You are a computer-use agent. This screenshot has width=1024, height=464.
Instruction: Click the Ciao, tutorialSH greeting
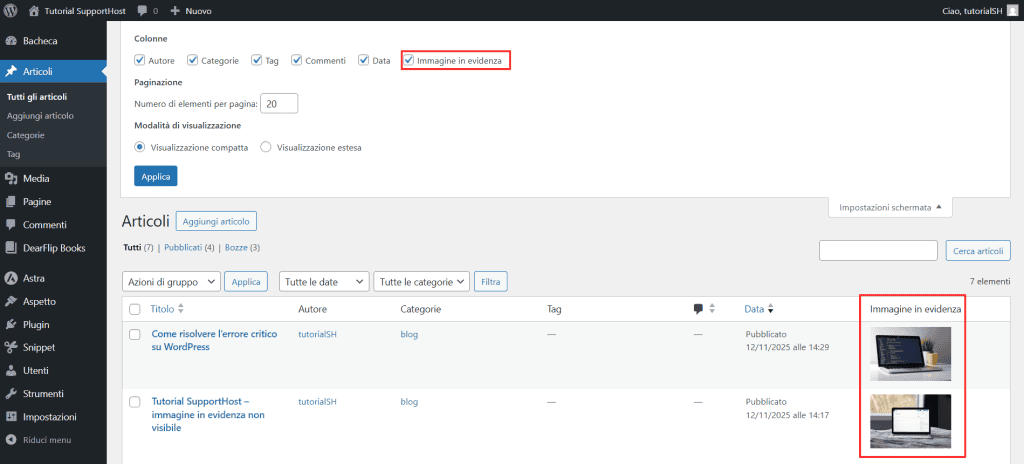(x=972, y=11)
